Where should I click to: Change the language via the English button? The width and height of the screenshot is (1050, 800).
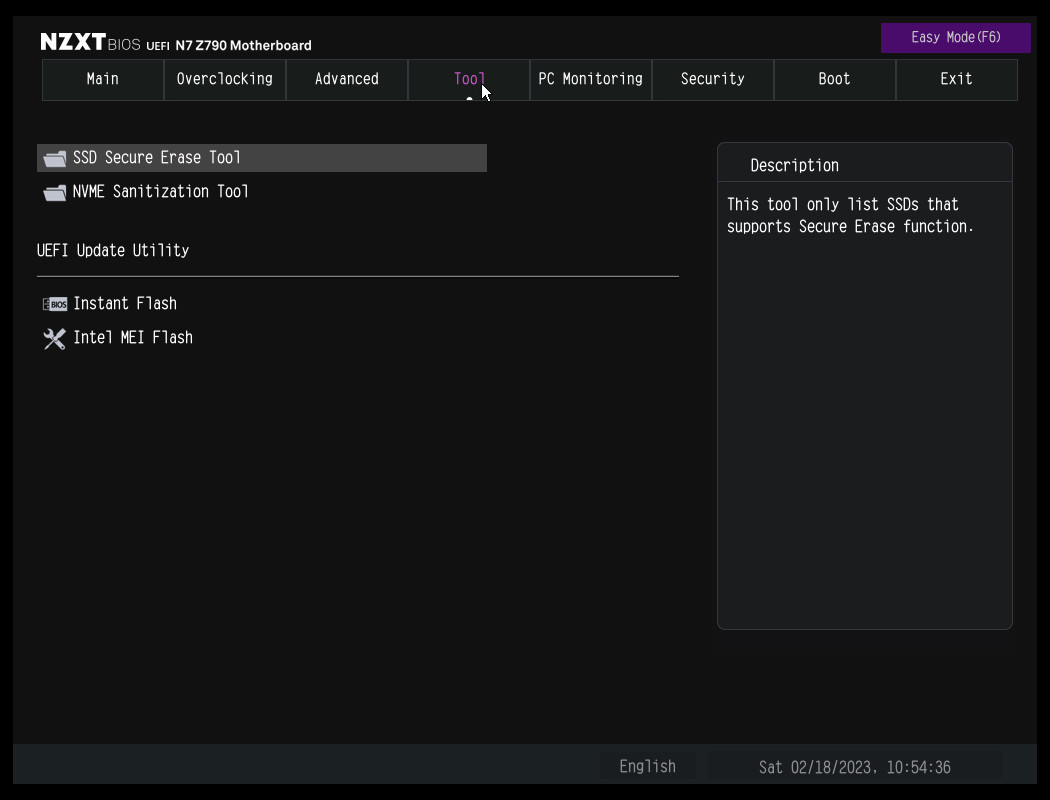pos(648,767)
